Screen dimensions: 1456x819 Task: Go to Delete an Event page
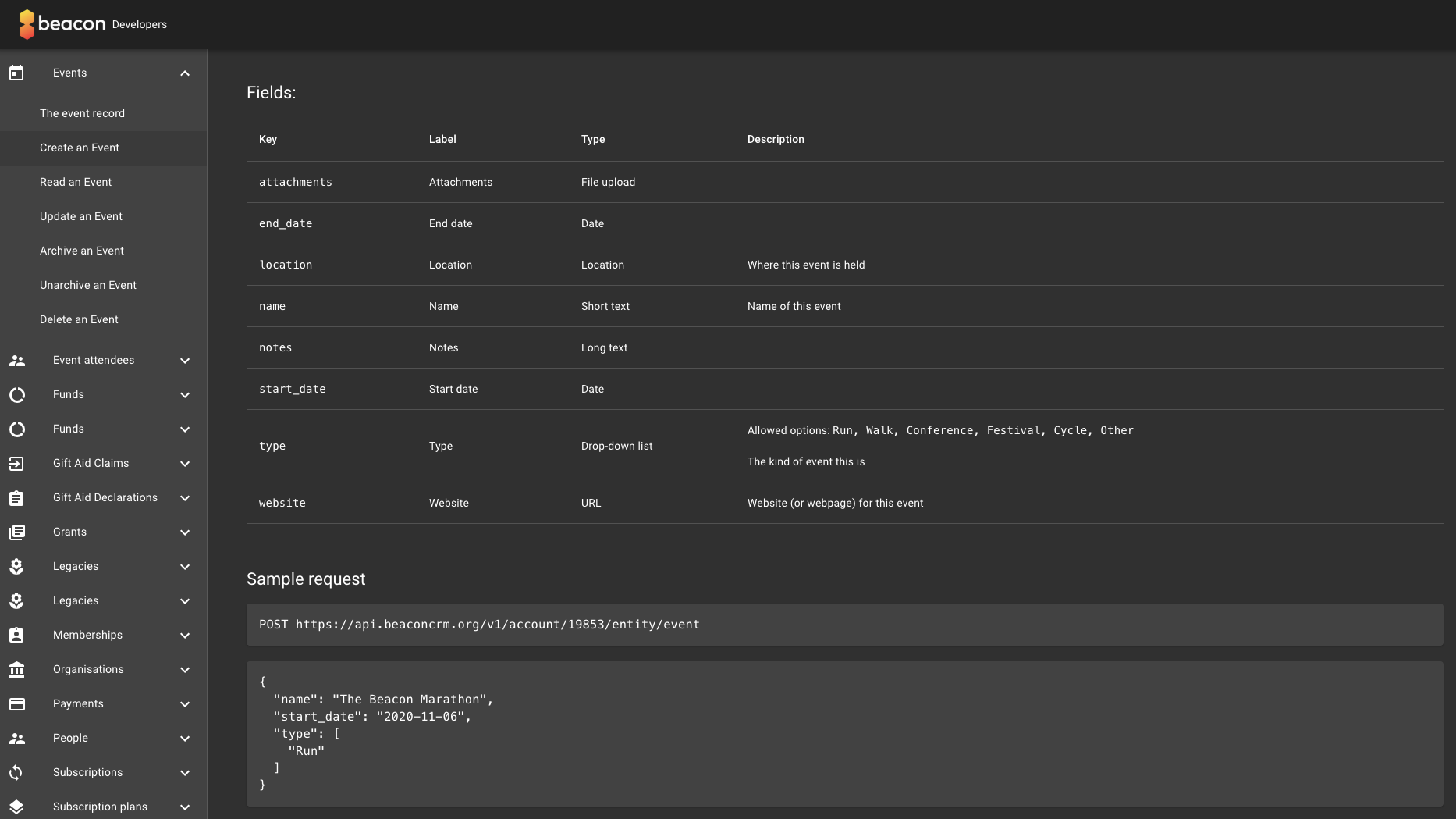(x=79, y=319)
